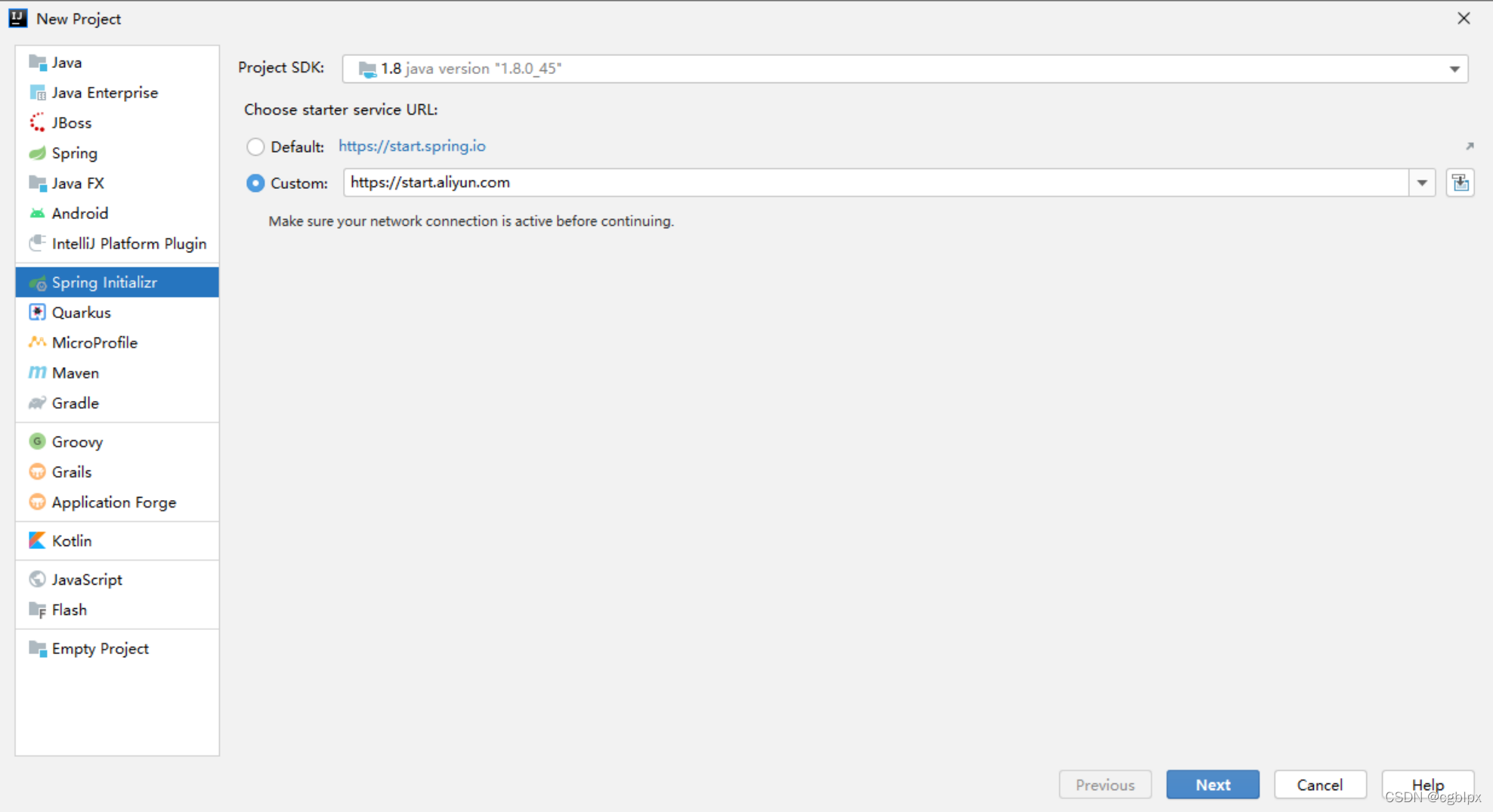Viewport: 1493px width, 812px height.
Task: Click the MicroProfile icon
Action: coord(37,342)
